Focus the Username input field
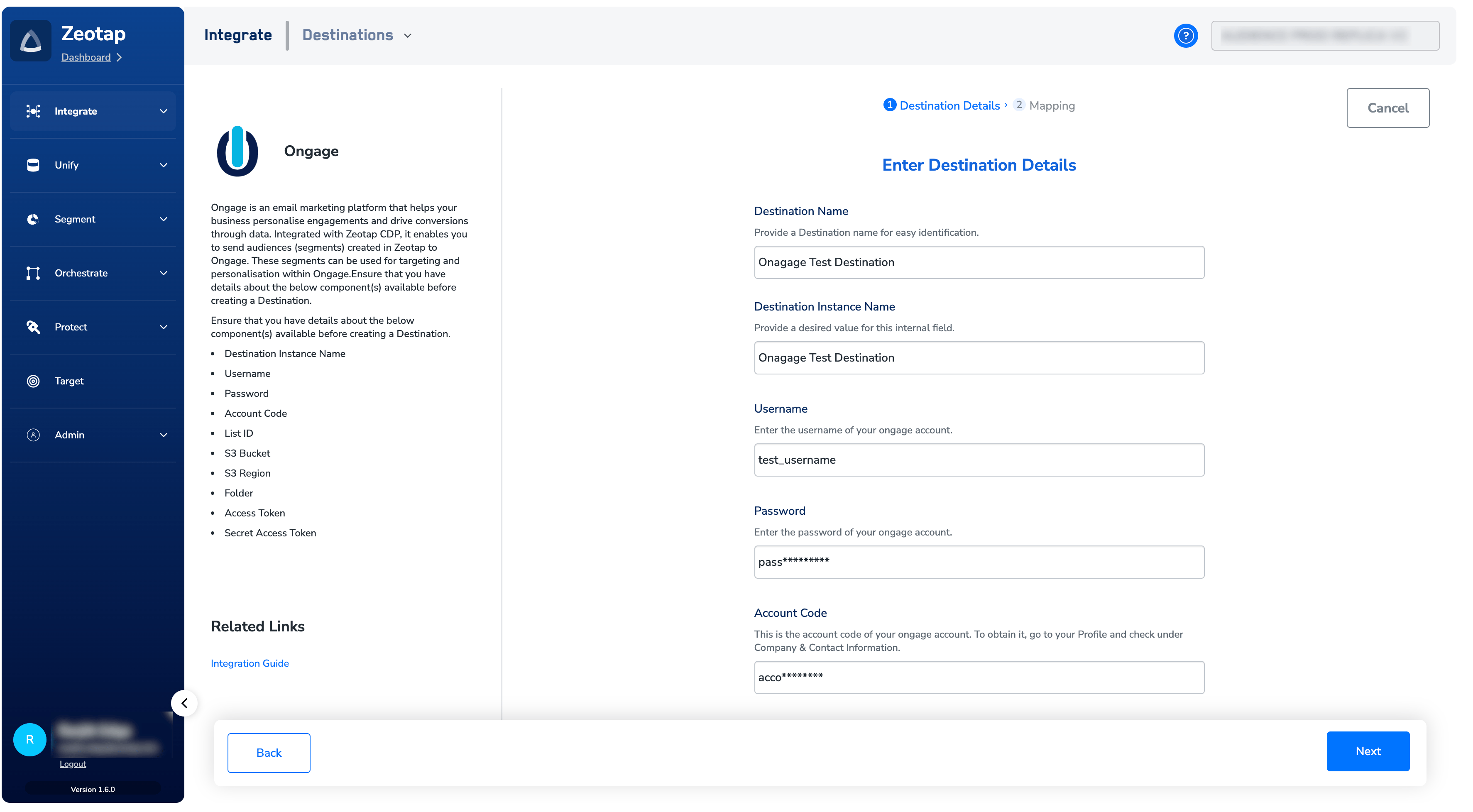The height and width of the screenshot is (812, 1473). tap(979, 460)
